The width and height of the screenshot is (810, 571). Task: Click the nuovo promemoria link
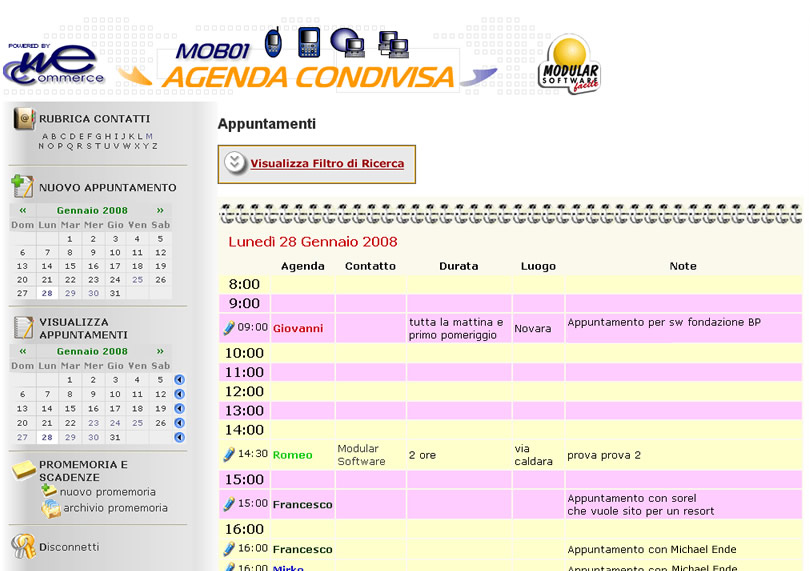coord(107,492)
